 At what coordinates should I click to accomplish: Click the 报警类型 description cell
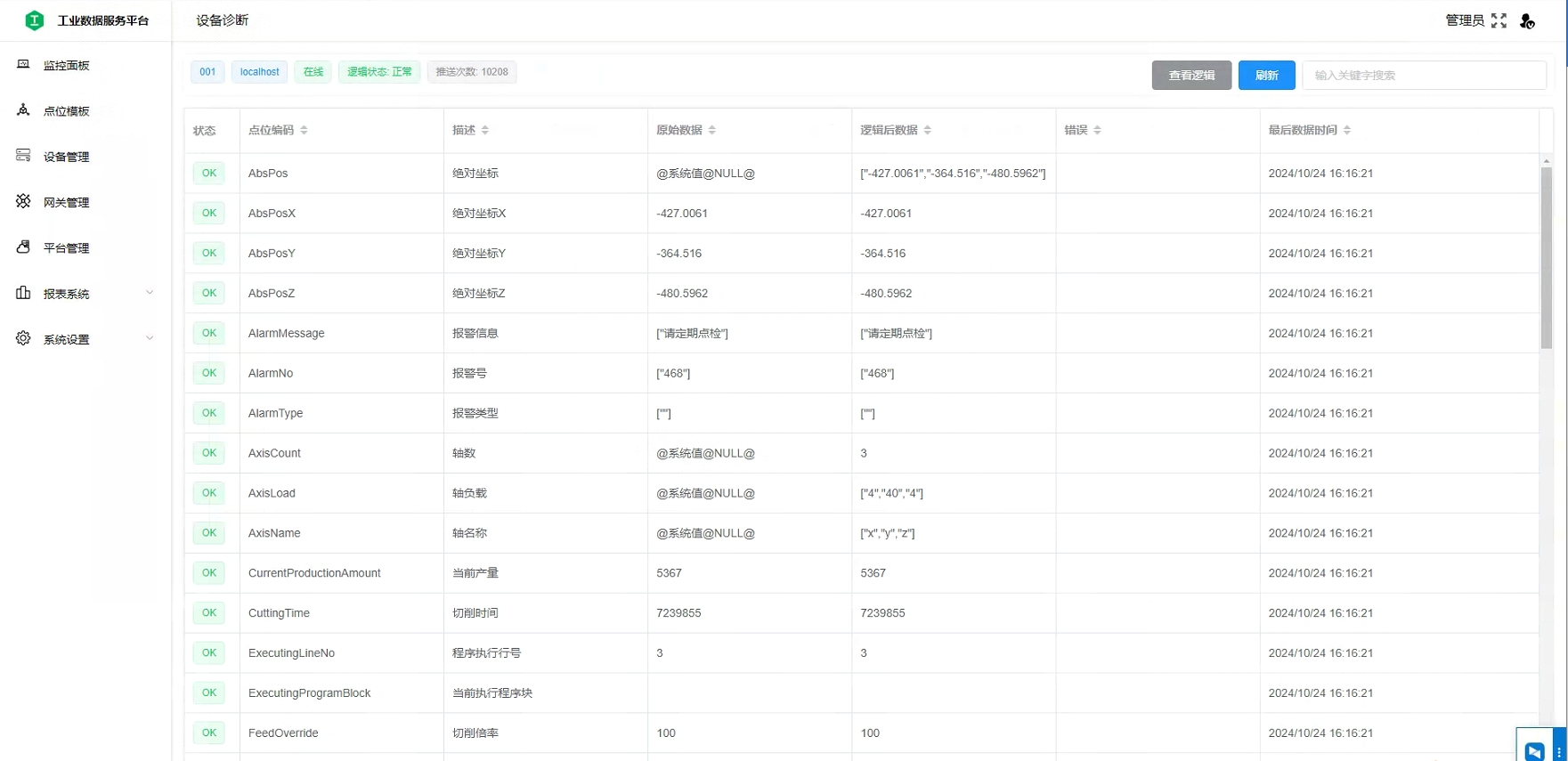(x=546, y=413)
